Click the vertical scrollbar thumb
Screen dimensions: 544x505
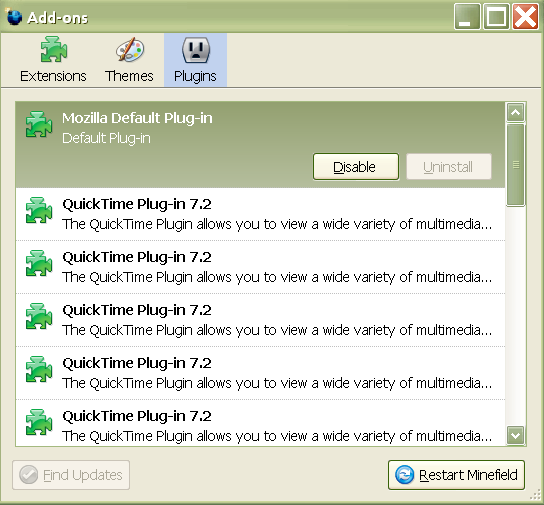point(516,165)
